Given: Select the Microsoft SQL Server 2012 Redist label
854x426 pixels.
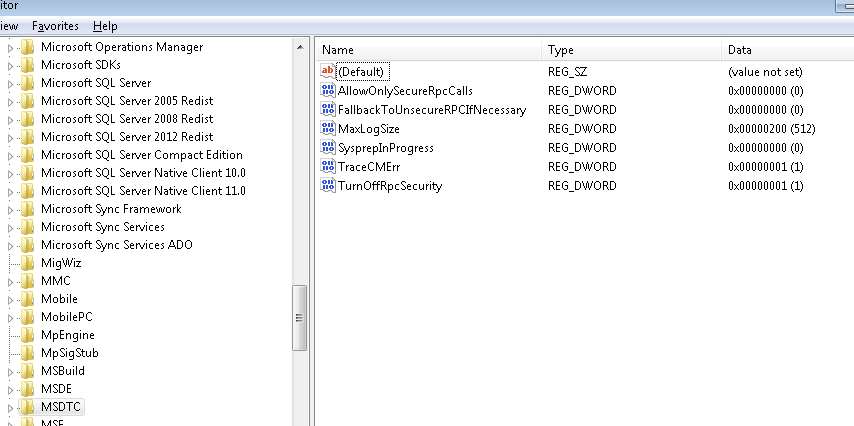Looking at the screenshot, I should 127,137.
